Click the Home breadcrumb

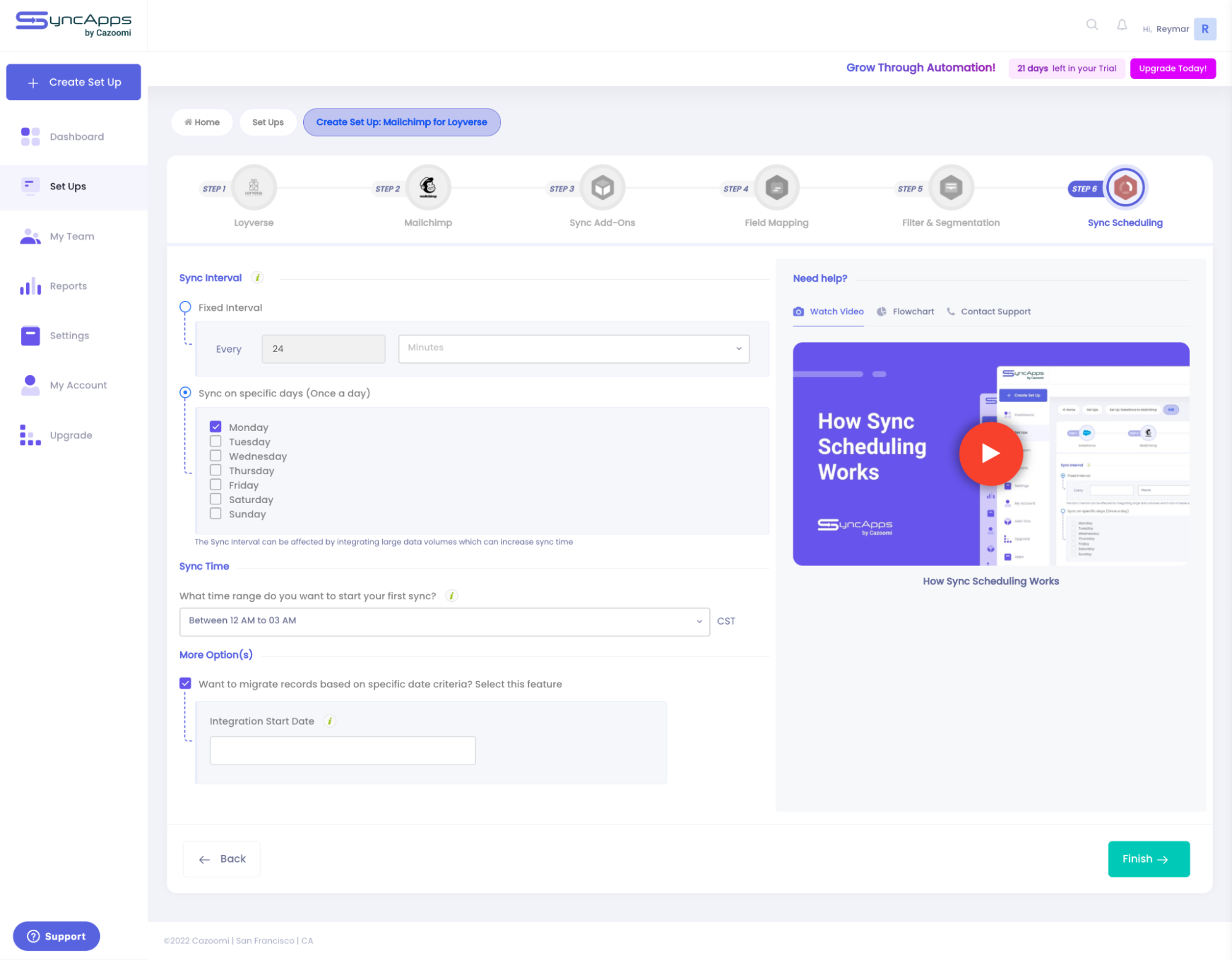coord(202,122)
